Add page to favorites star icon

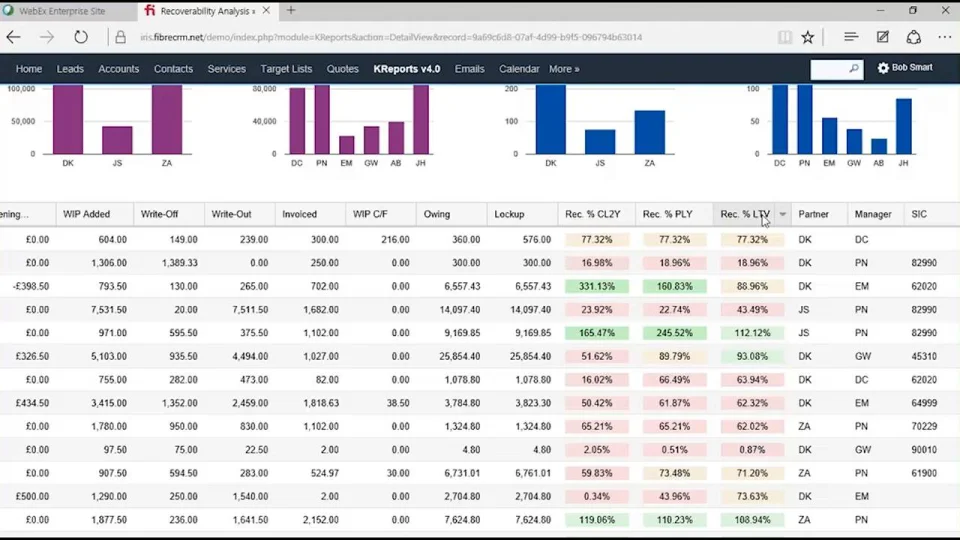click(808, 37)
